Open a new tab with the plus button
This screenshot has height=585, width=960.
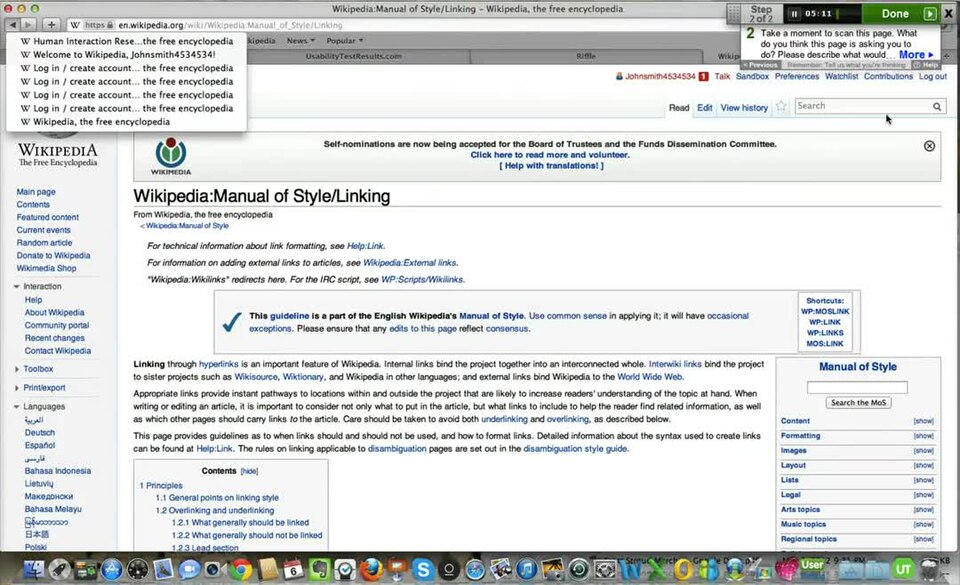(x=51, y=24)
